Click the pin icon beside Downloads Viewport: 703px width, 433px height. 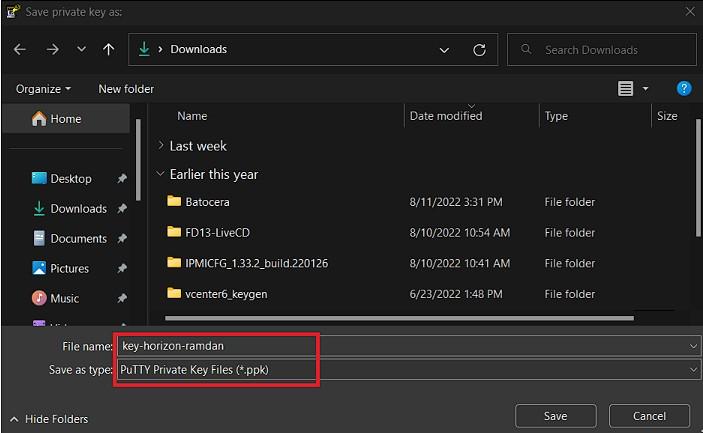tap(122, 209)
